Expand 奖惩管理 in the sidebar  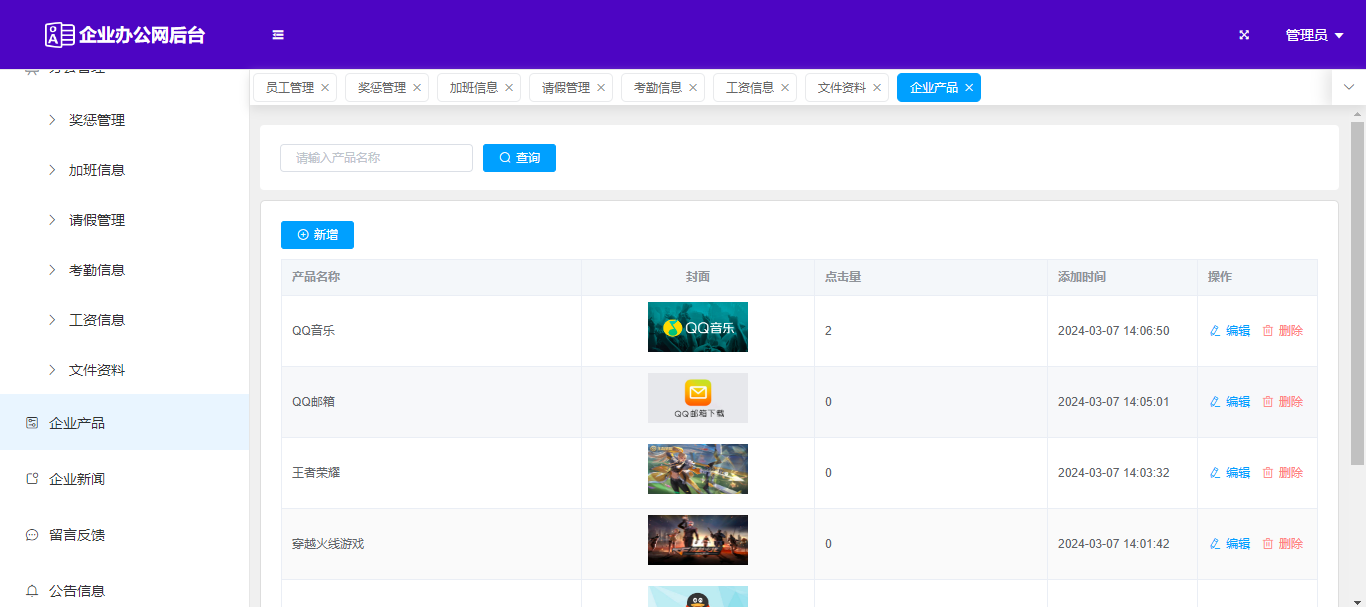[97, 120]
